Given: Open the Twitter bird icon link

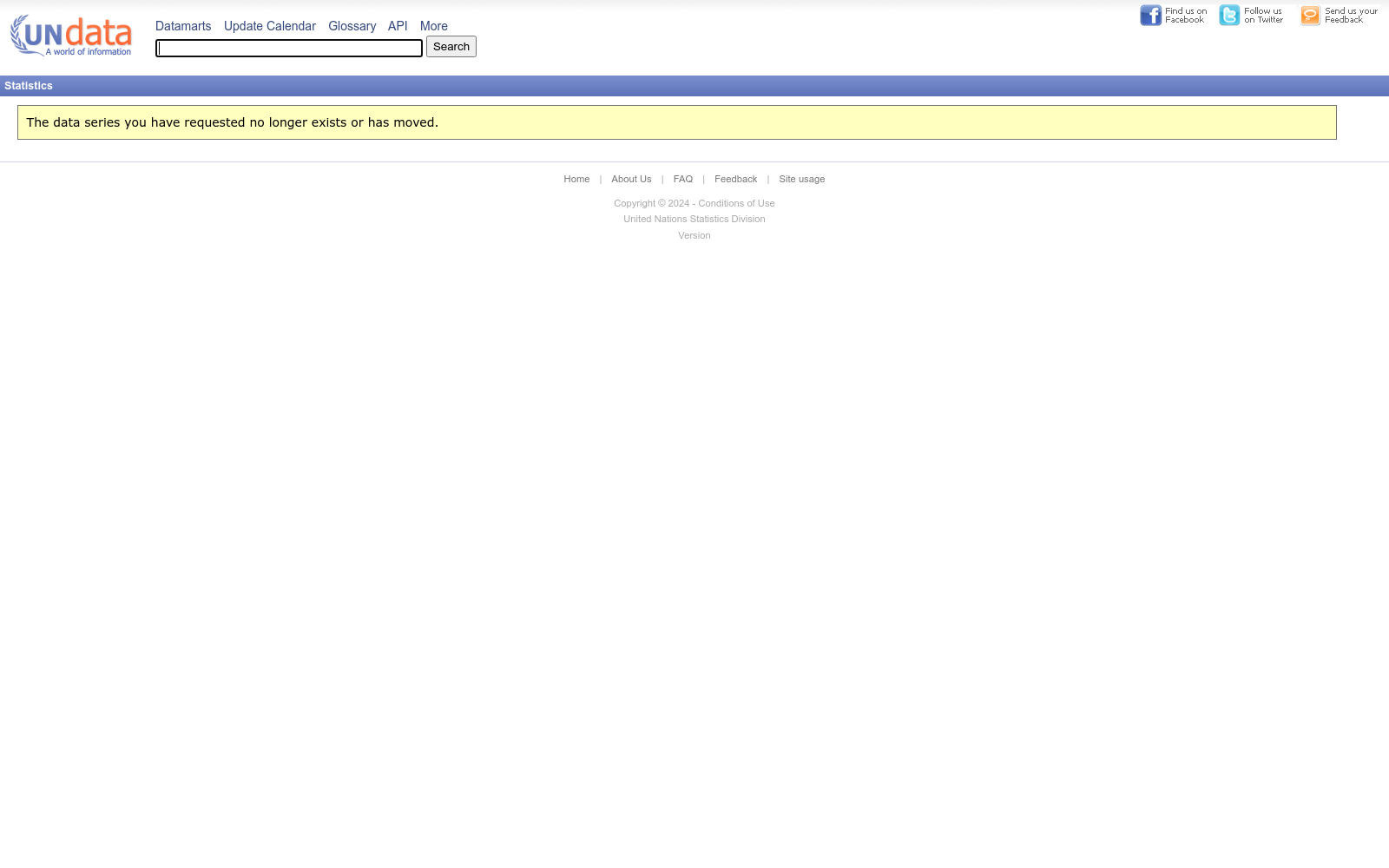Looking at the screenshot, I should [x=1229, y=16].
